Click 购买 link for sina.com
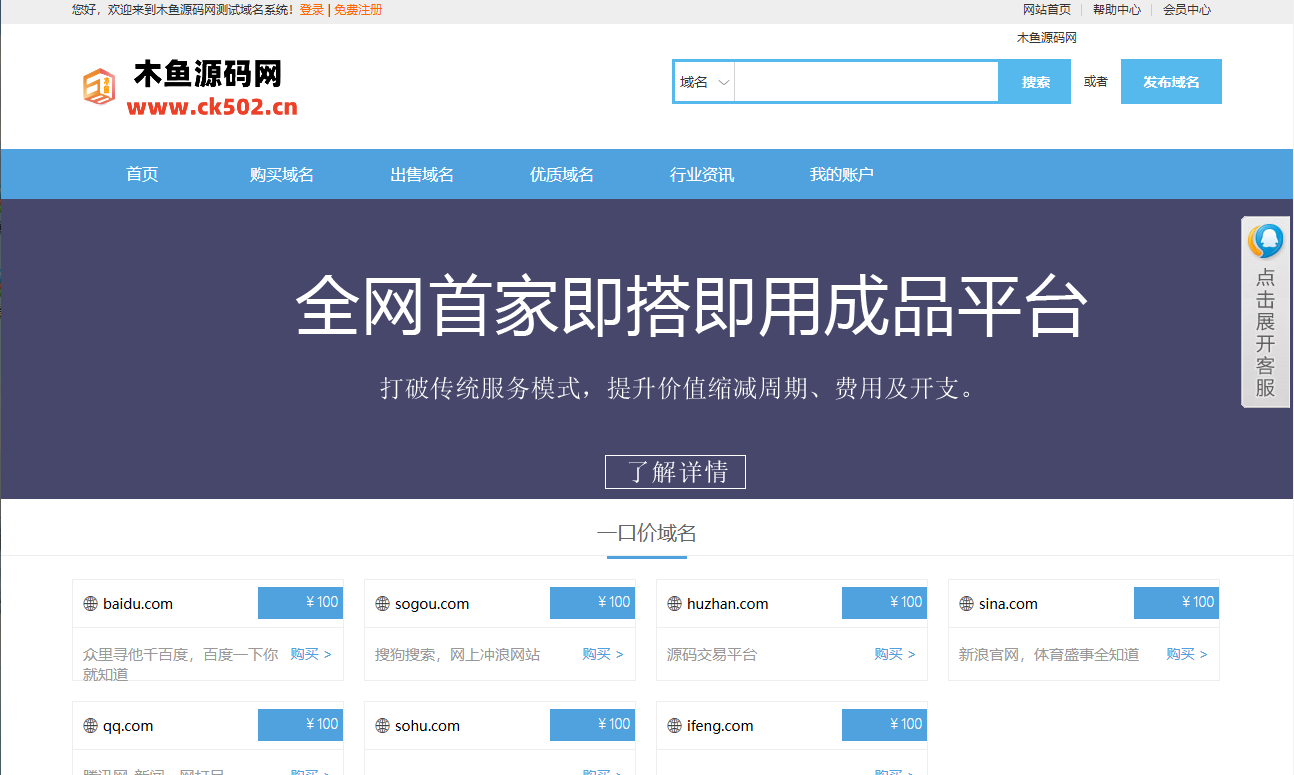This screenshot has height=775, width=1294. (x=1187, y=654)
